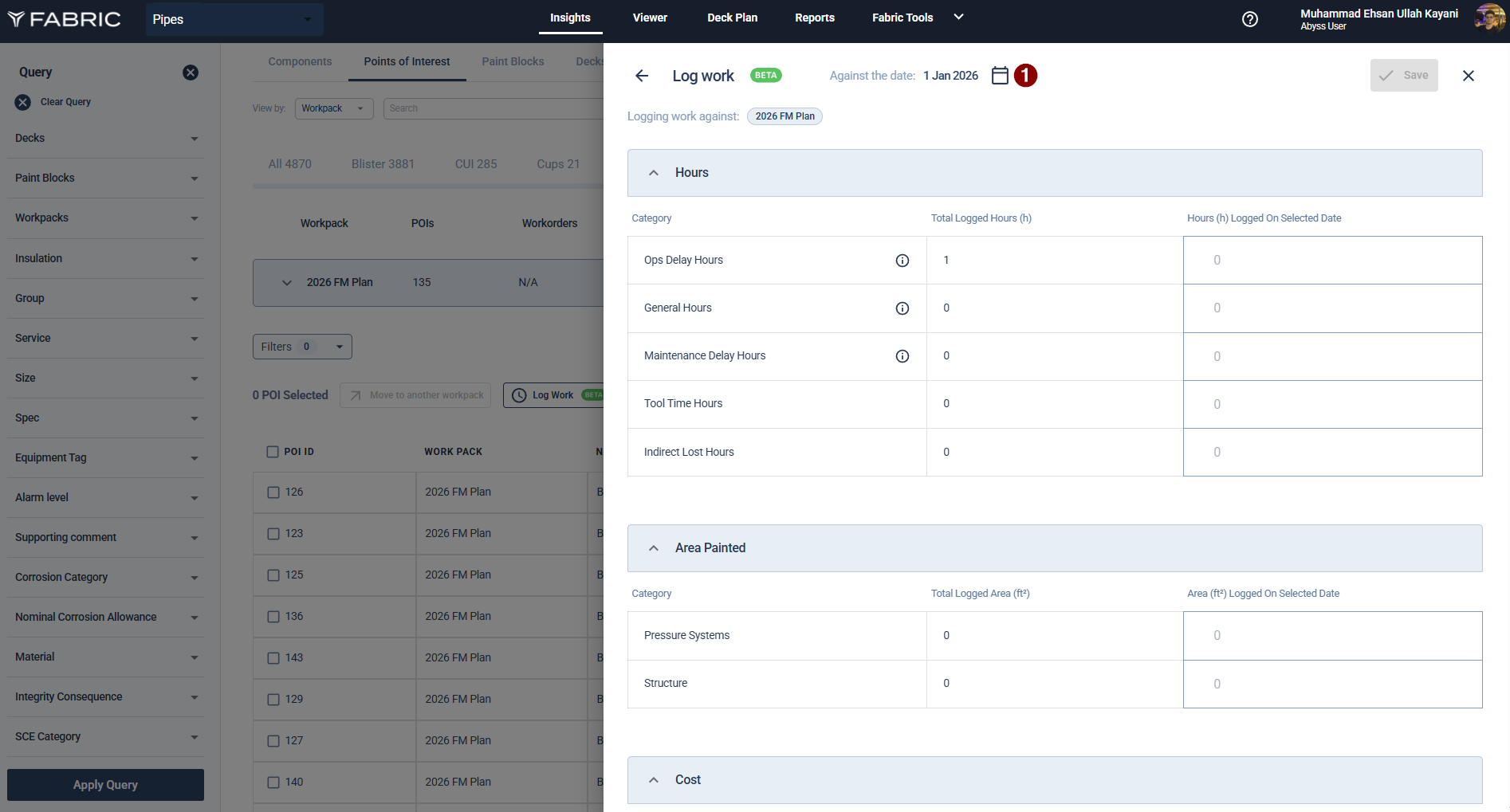The height and width of the screenshot is (812, 1510).
Task: Click the Clear Query icon
Action: pos(23,102)
